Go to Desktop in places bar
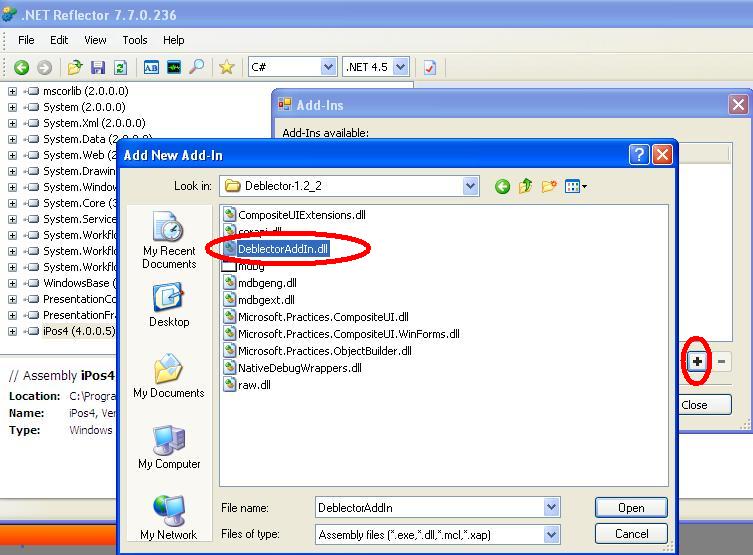Image resolution: width=753 pixels, height=555 pixels. click(169, 305)
